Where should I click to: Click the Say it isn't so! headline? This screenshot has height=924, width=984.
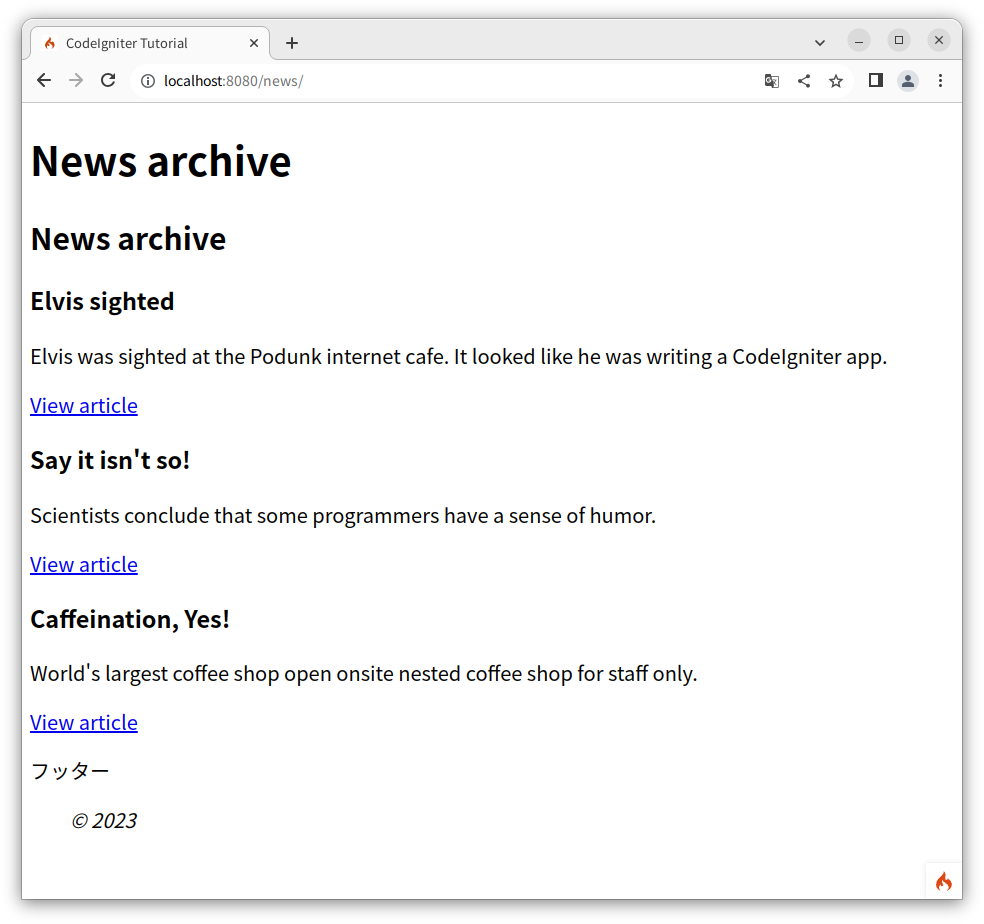coord(110,460)
